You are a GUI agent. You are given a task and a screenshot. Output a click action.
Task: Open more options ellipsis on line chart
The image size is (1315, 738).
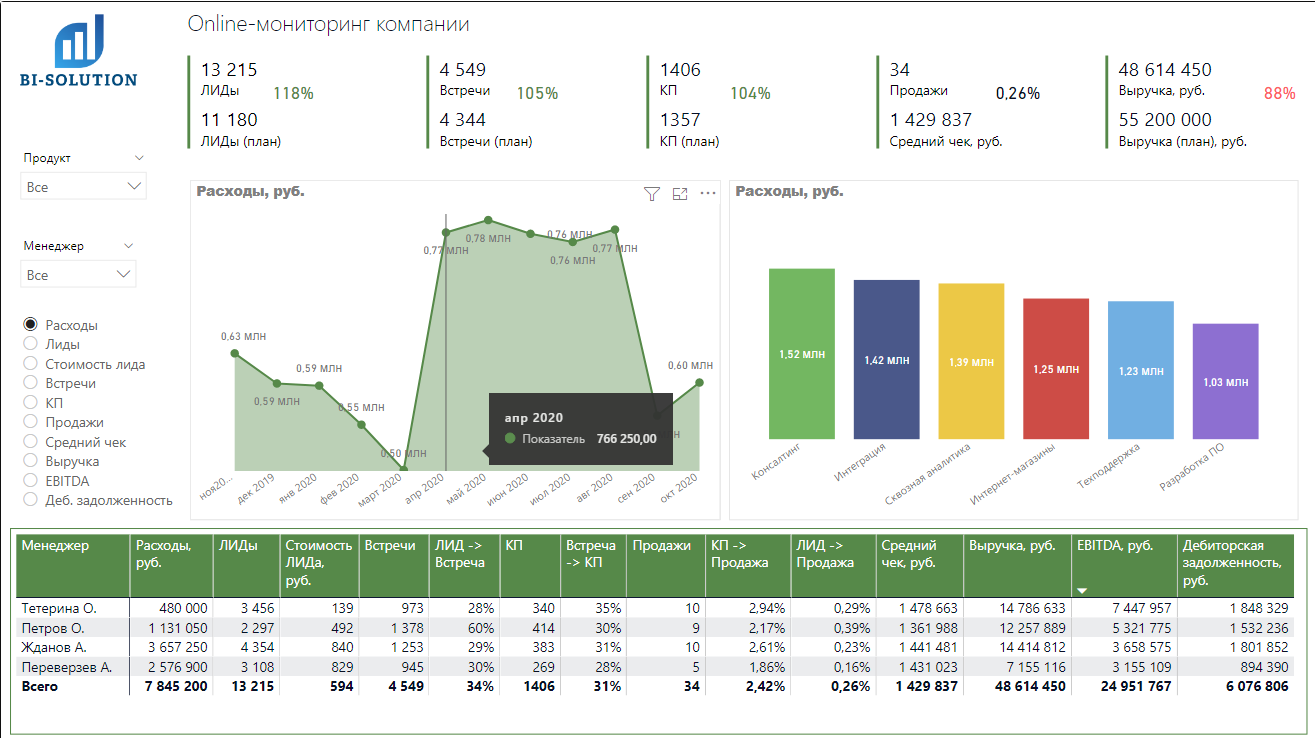pyautogui.click(x=708, y=194)
